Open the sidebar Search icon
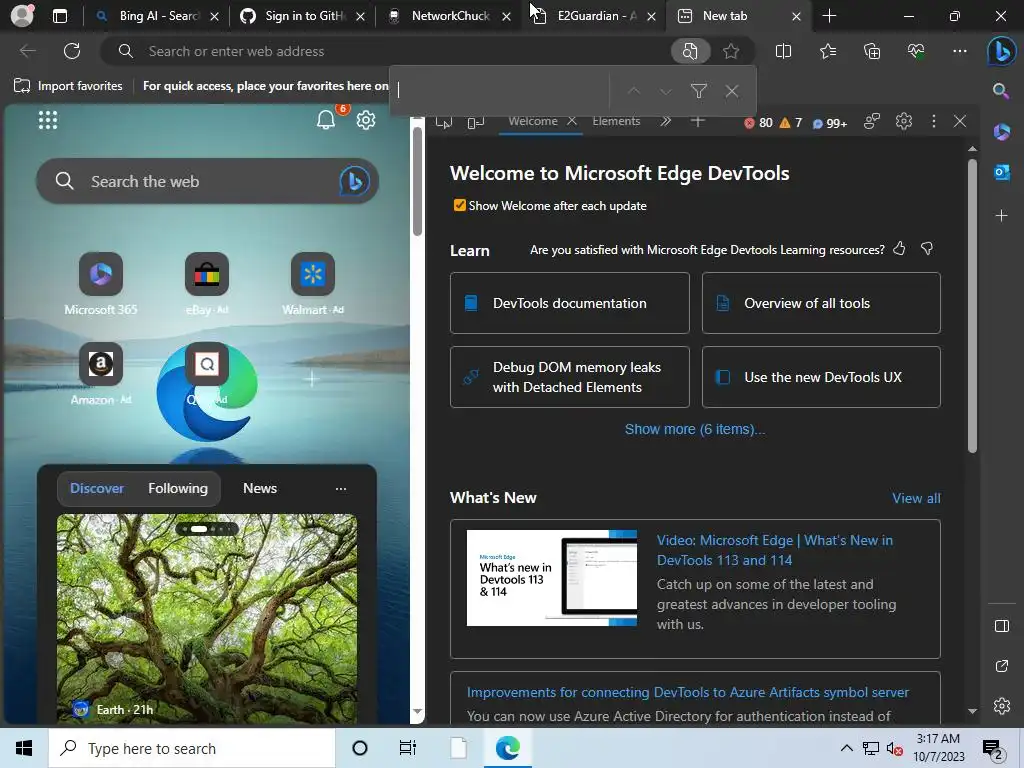This screenshot has width=1024, height=768. pyautogui.click(x=1001, y=91)
